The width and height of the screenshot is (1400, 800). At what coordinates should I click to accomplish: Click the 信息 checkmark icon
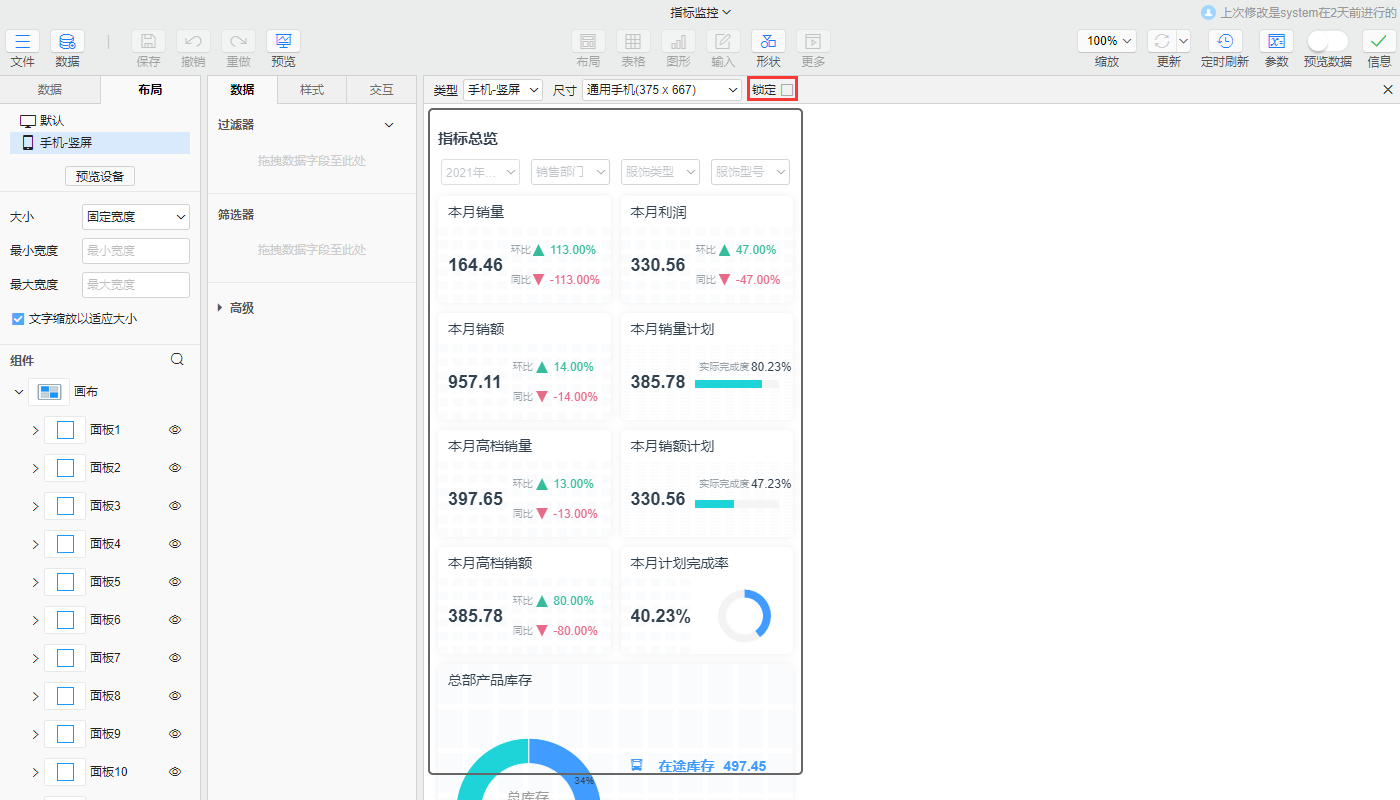(x=1379, y=42)
